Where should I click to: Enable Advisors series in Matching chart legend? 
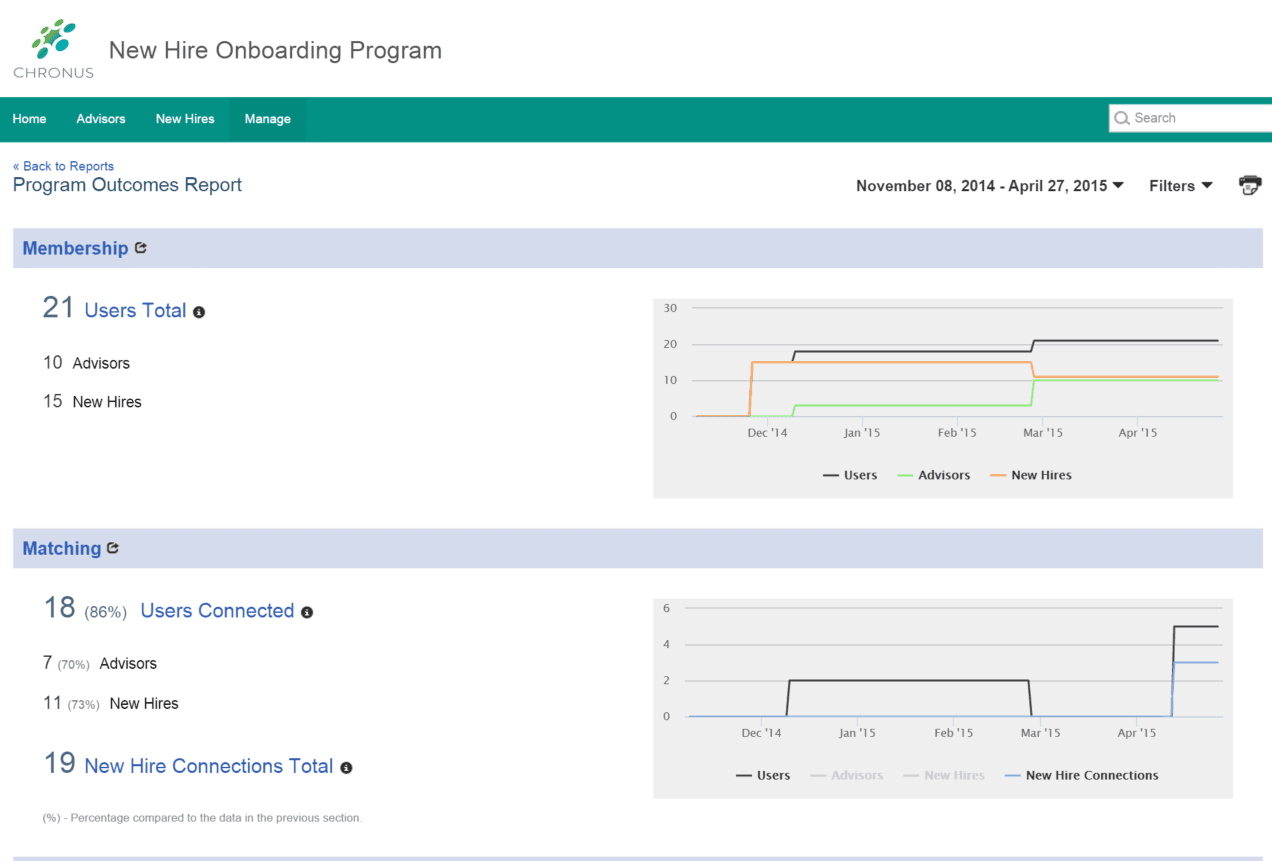click(x=847, y=775)
